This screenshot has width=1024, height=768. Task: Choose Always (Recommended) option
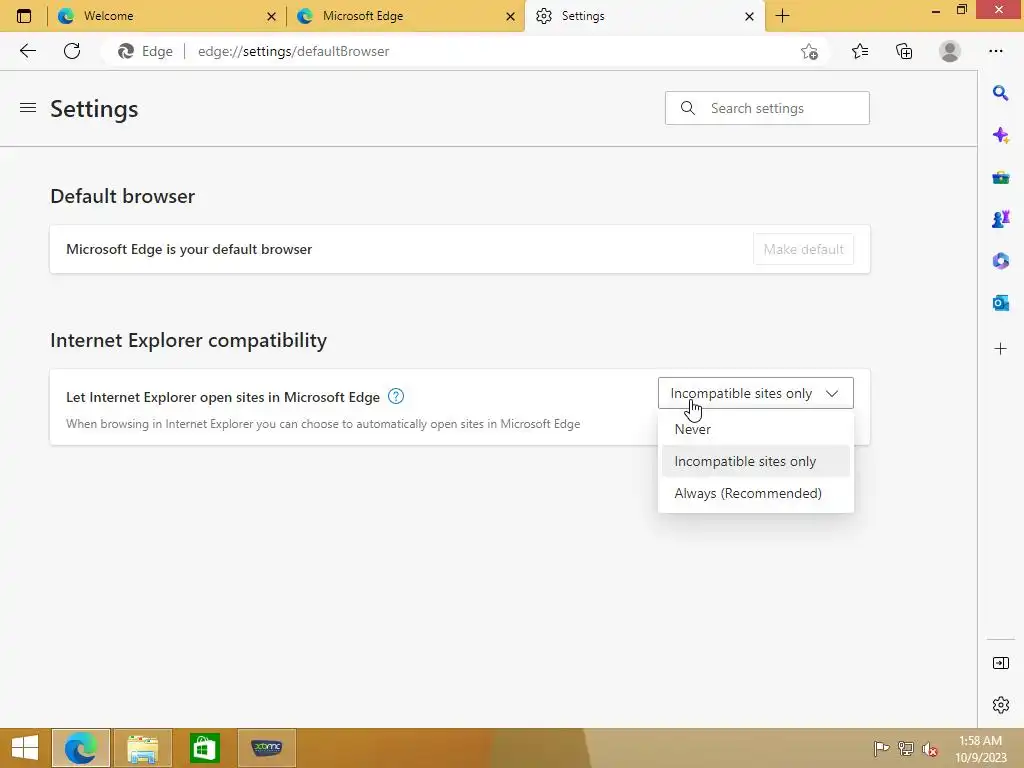pos(756,493)
